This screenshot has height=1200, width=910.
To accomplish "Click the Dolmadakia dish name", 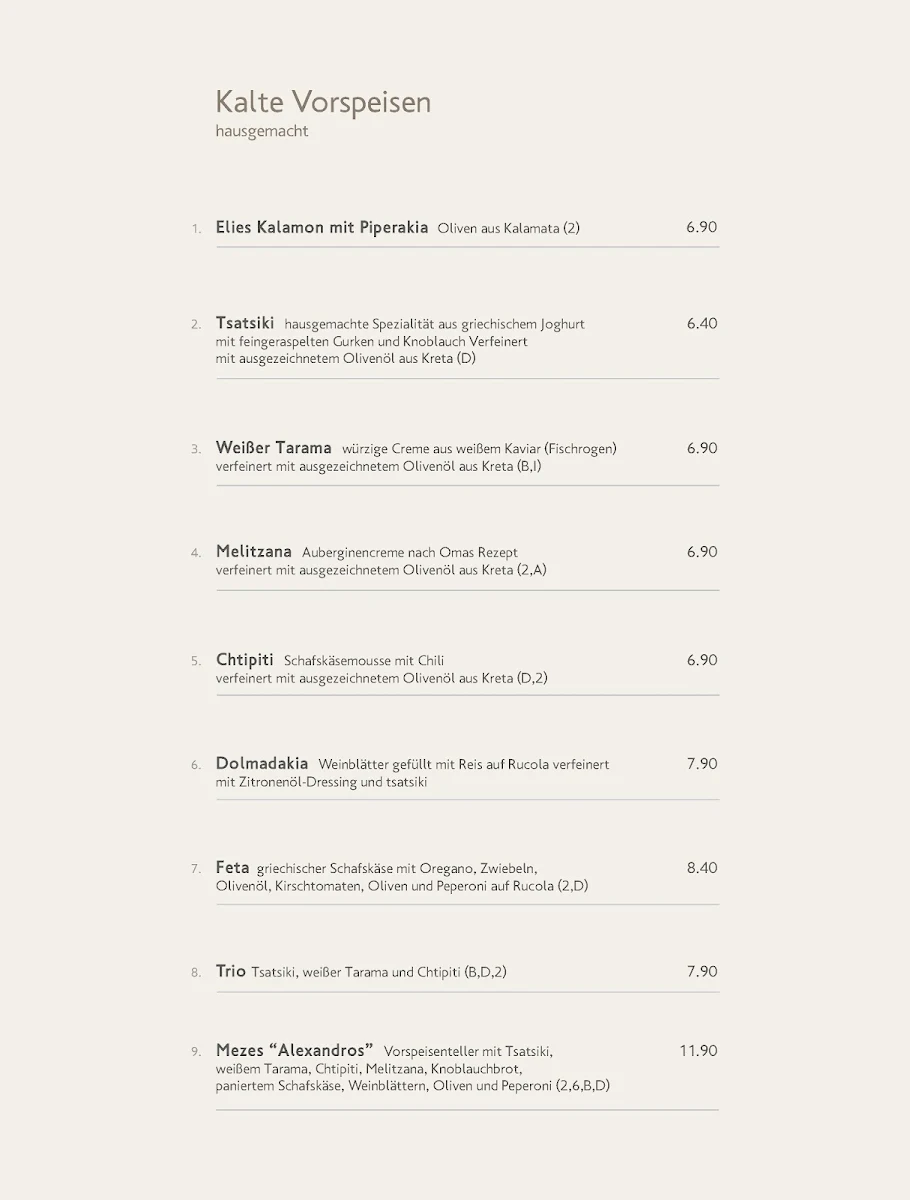I will pyautogui.click(x=262, y=764).
